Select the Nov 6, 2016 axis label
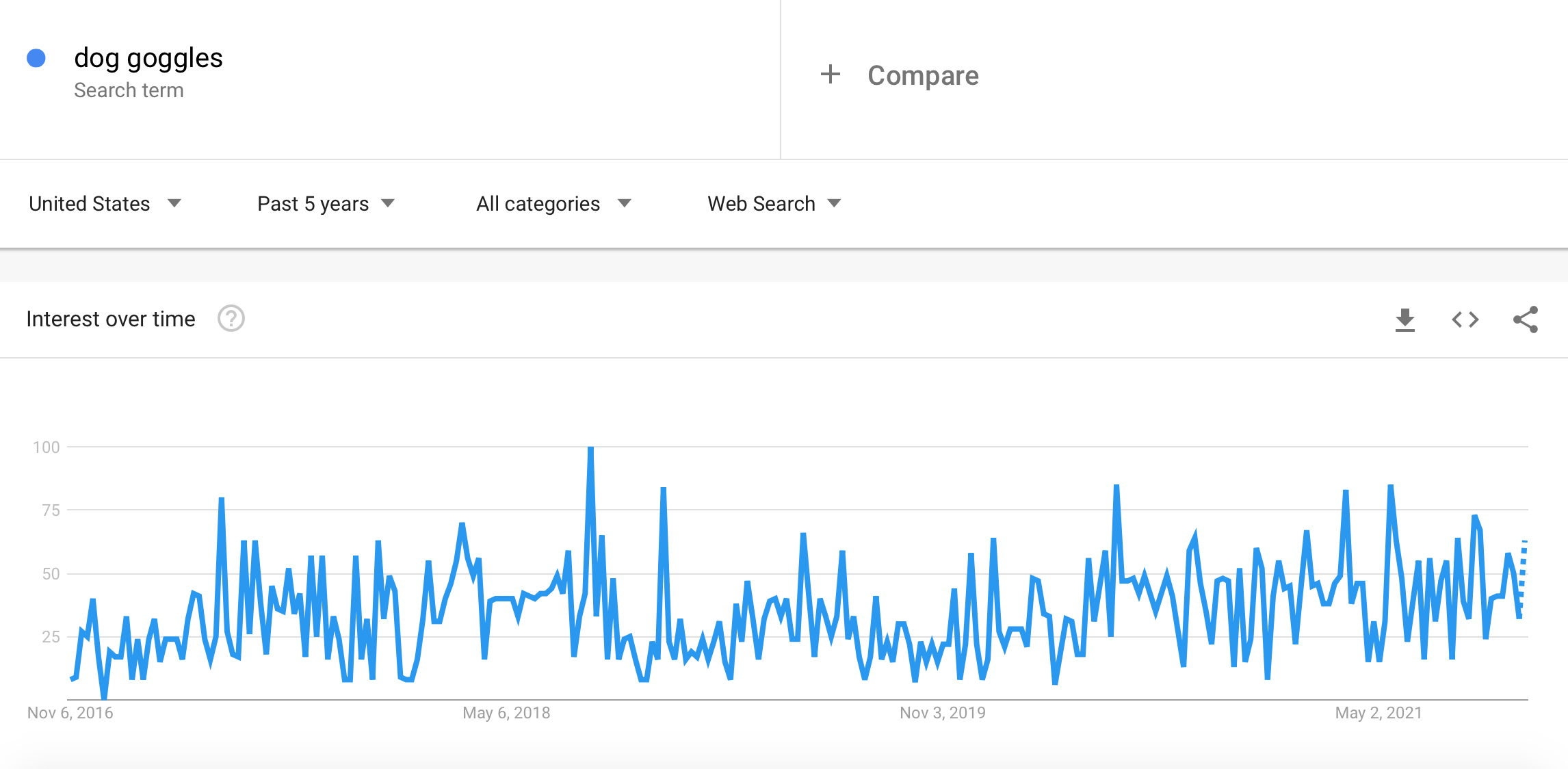Image resolution: width=1568 pixels, height=769 pixels. 70,713
